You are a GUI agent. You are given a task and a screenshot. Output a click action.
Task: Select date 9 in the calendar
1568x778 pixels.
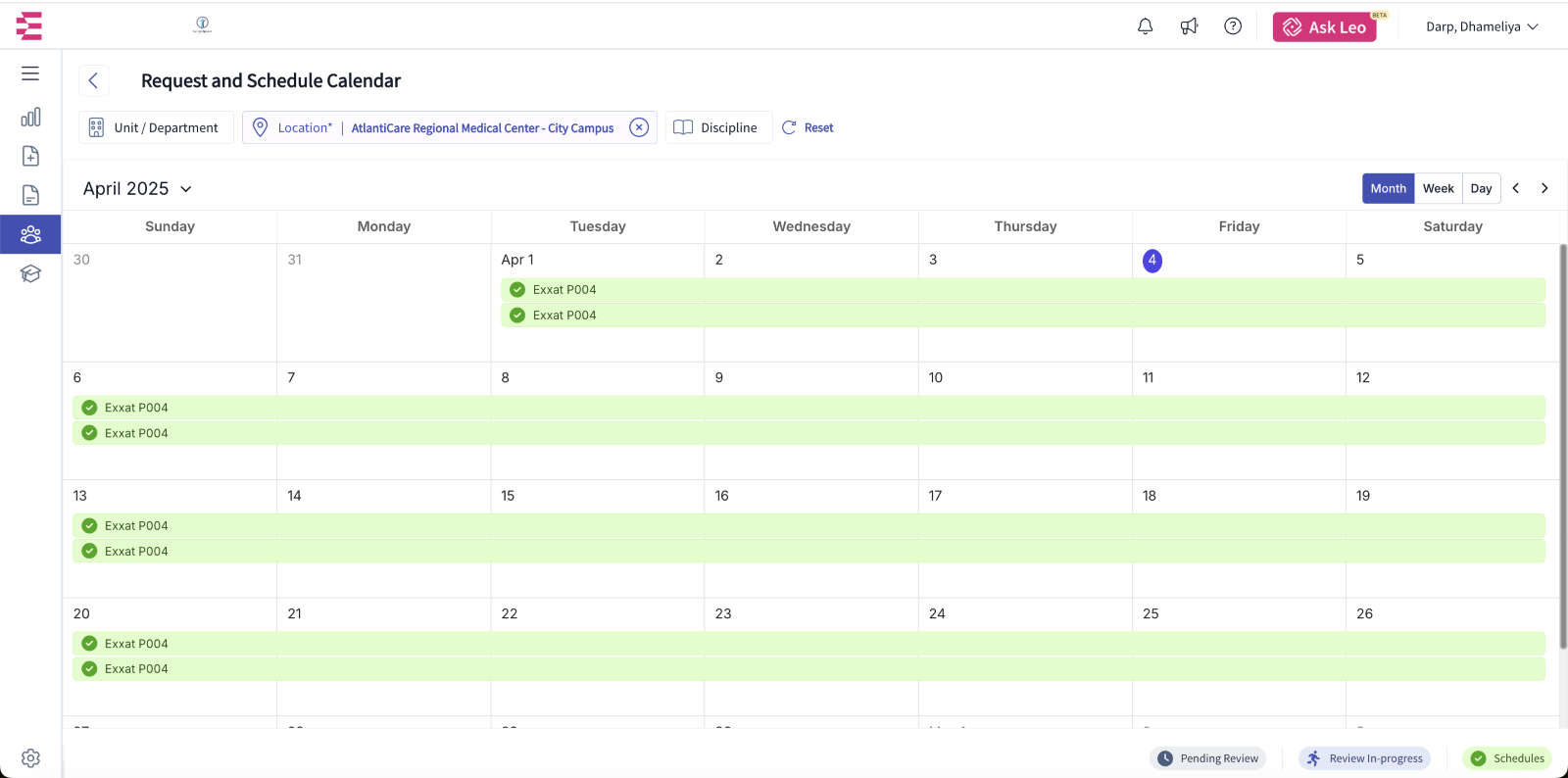click(719, 378)
